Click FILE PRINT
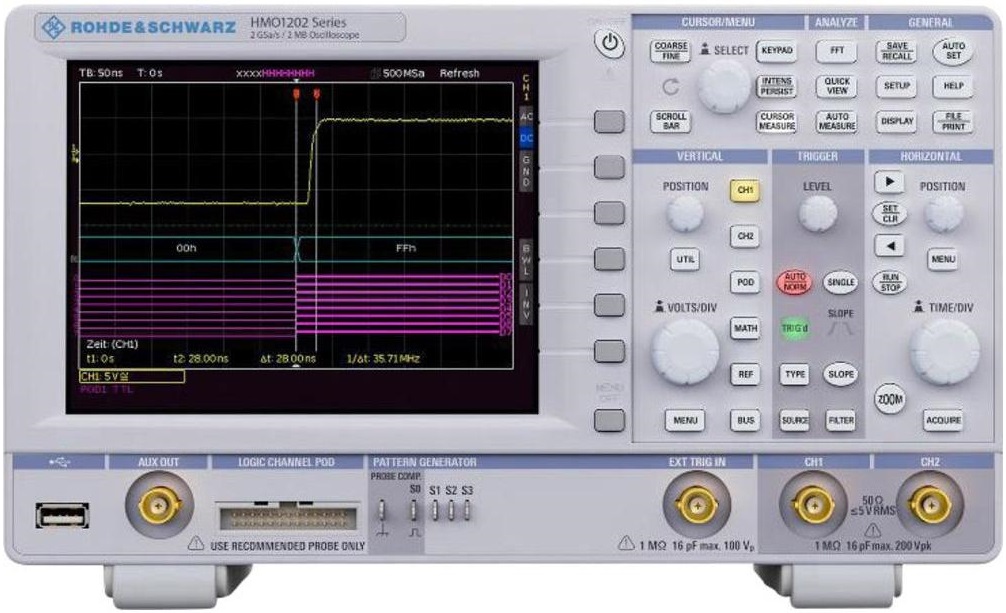Screen dimensions: 1006x613 [953, 121]
